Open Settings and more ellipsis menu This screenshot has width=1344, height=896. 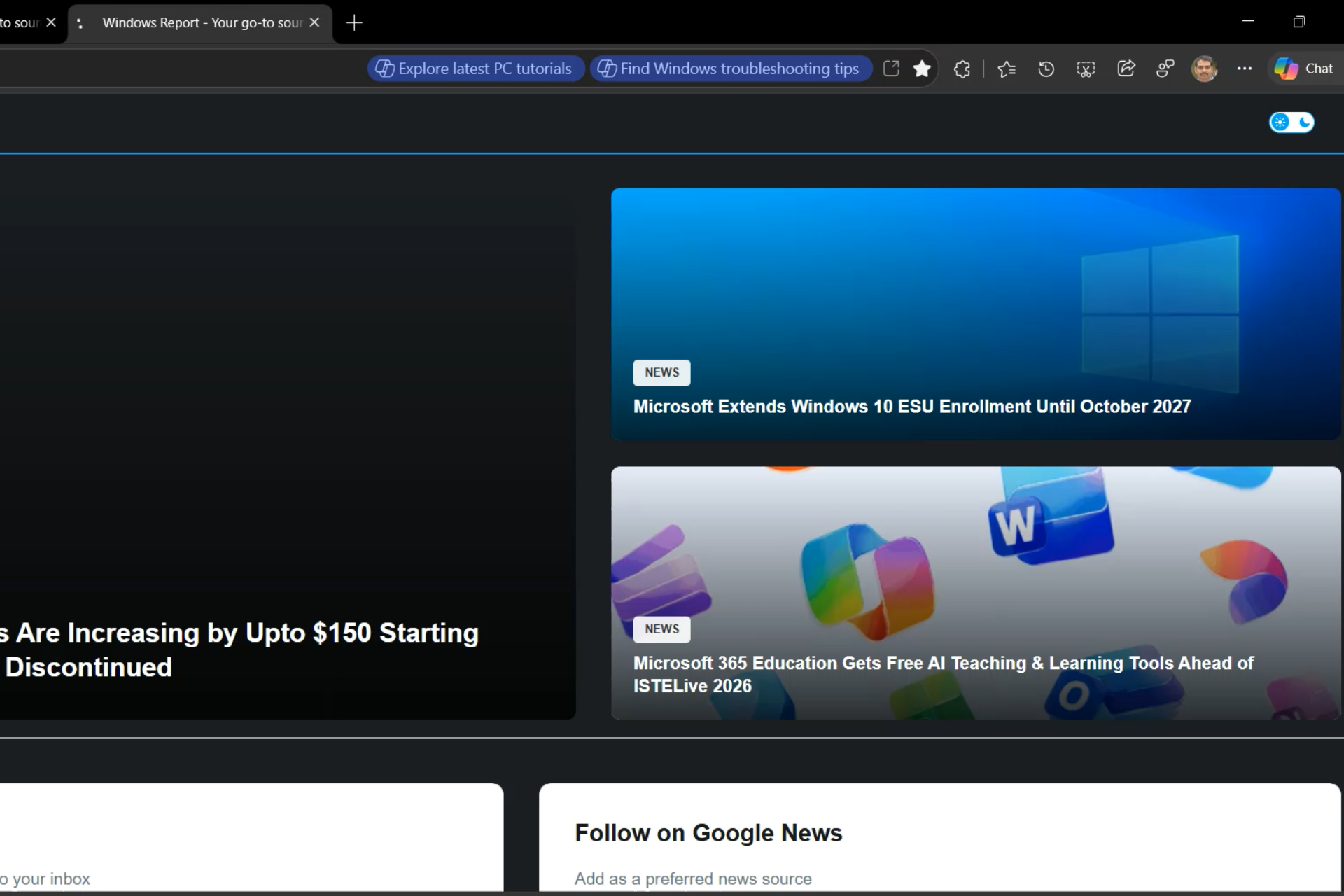pyautogui.click(x=1244, y=69)
